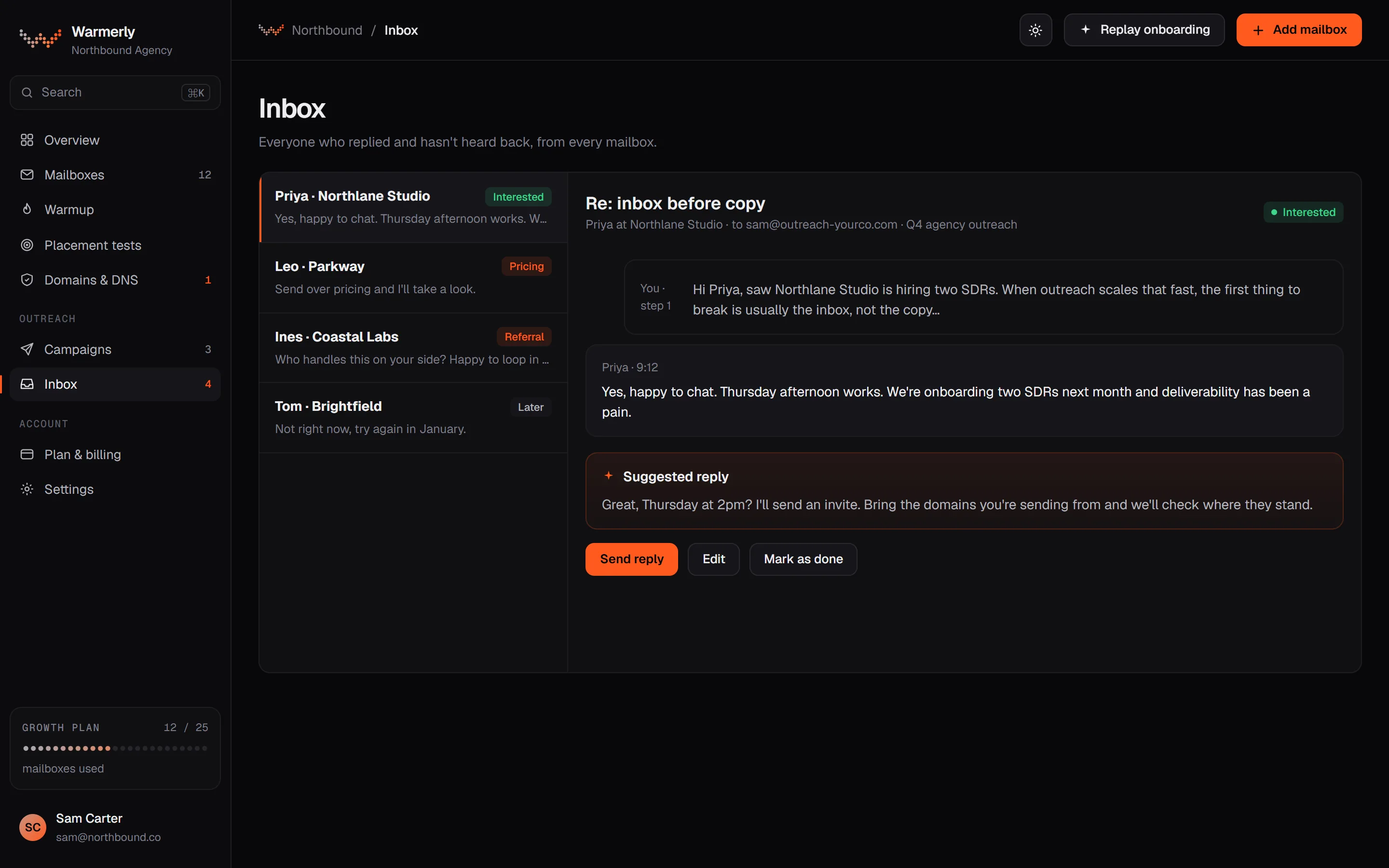Click the Replay onboarding button

(1144, 30)
